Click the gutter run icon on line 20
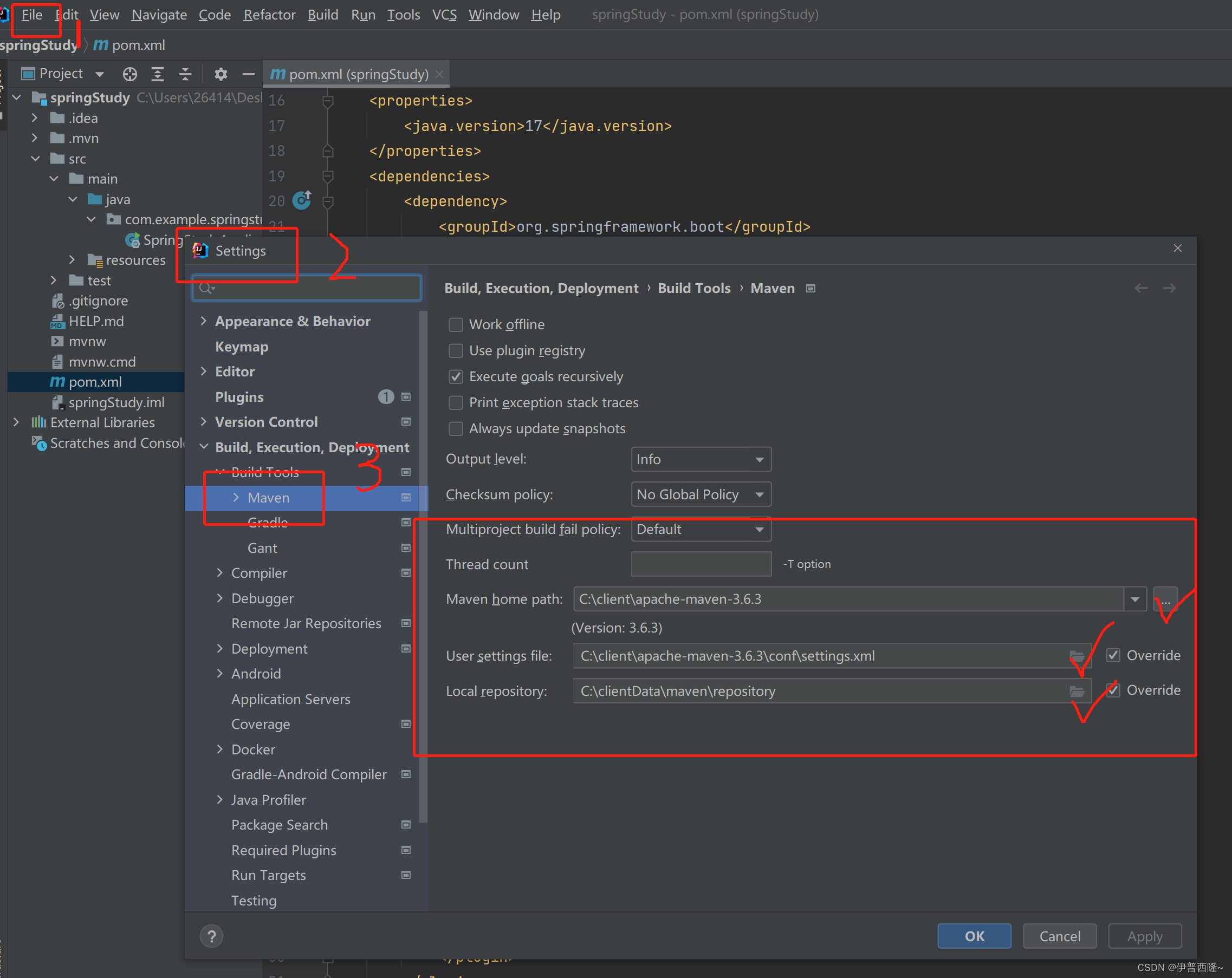The width and height of the screenshot is (1232, 978). click(302, 200)
